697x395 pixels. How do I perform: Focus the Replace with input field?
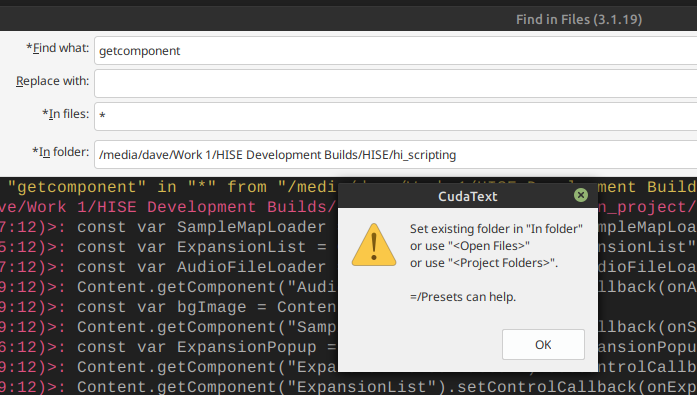click(396, 83)
